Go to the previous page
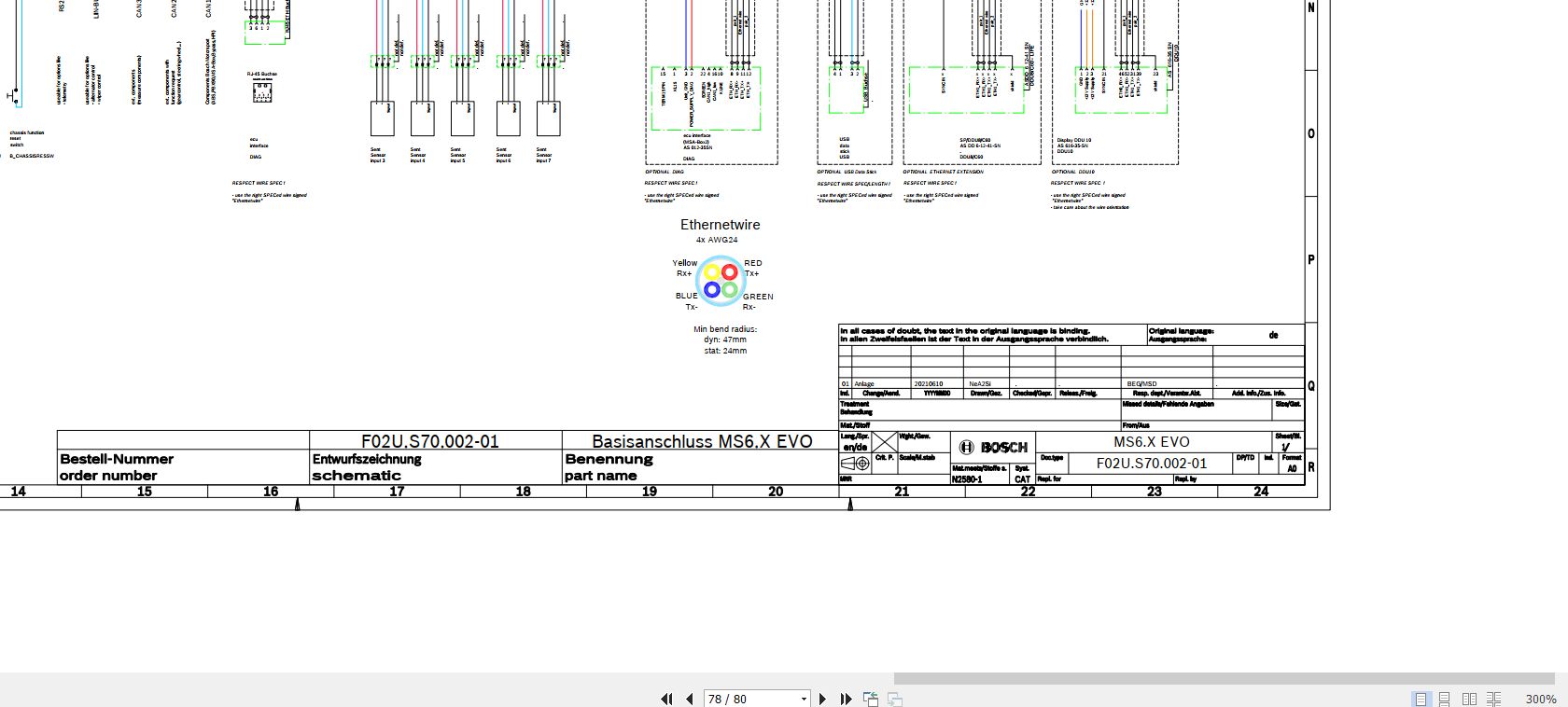Viewport: 1568px width, 707px height. pyautogui.click(x=690, y=699)
